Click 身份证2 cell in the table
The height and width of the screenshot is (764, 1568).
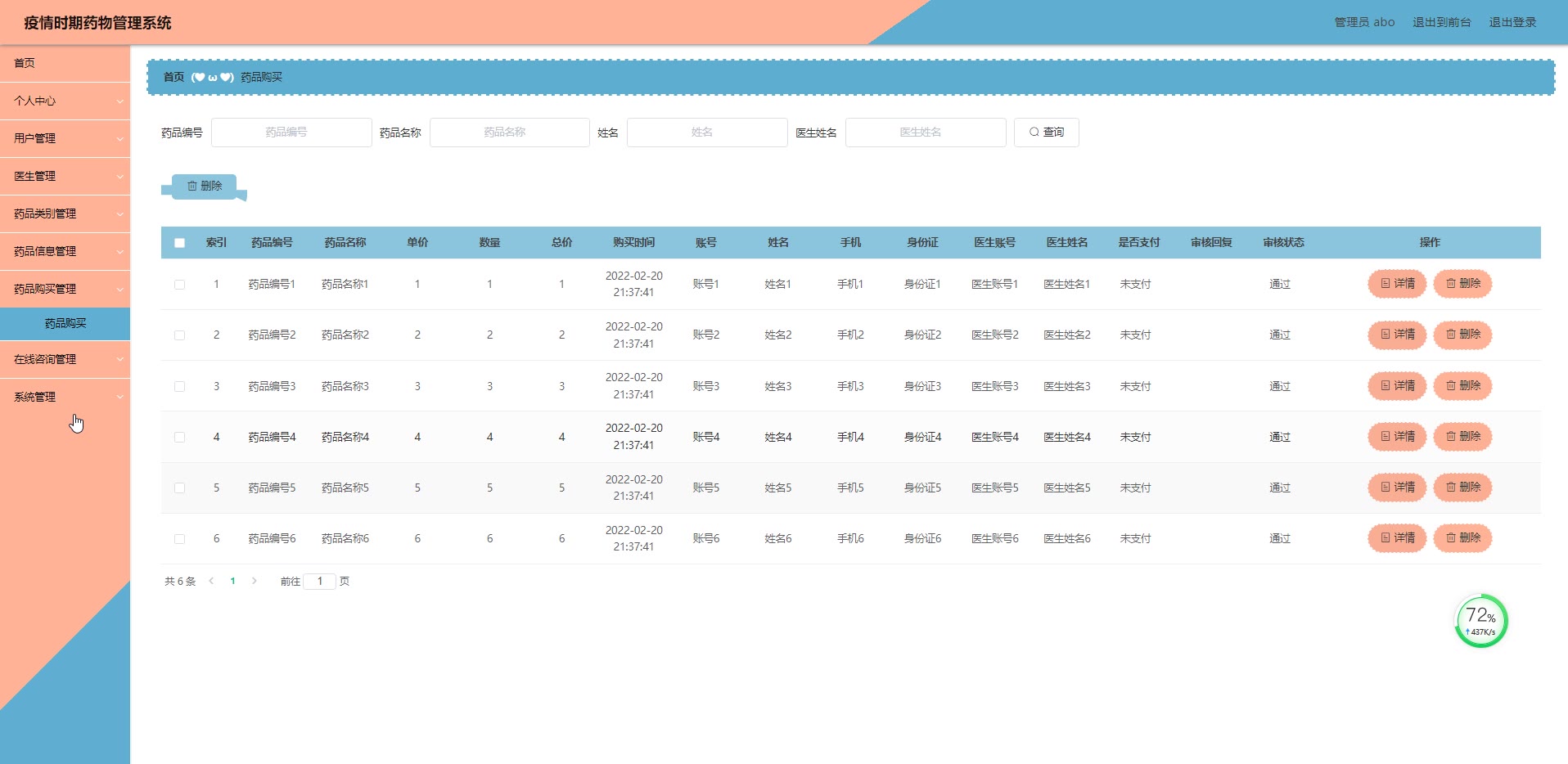pyautogui.click(x=922, y=335)
